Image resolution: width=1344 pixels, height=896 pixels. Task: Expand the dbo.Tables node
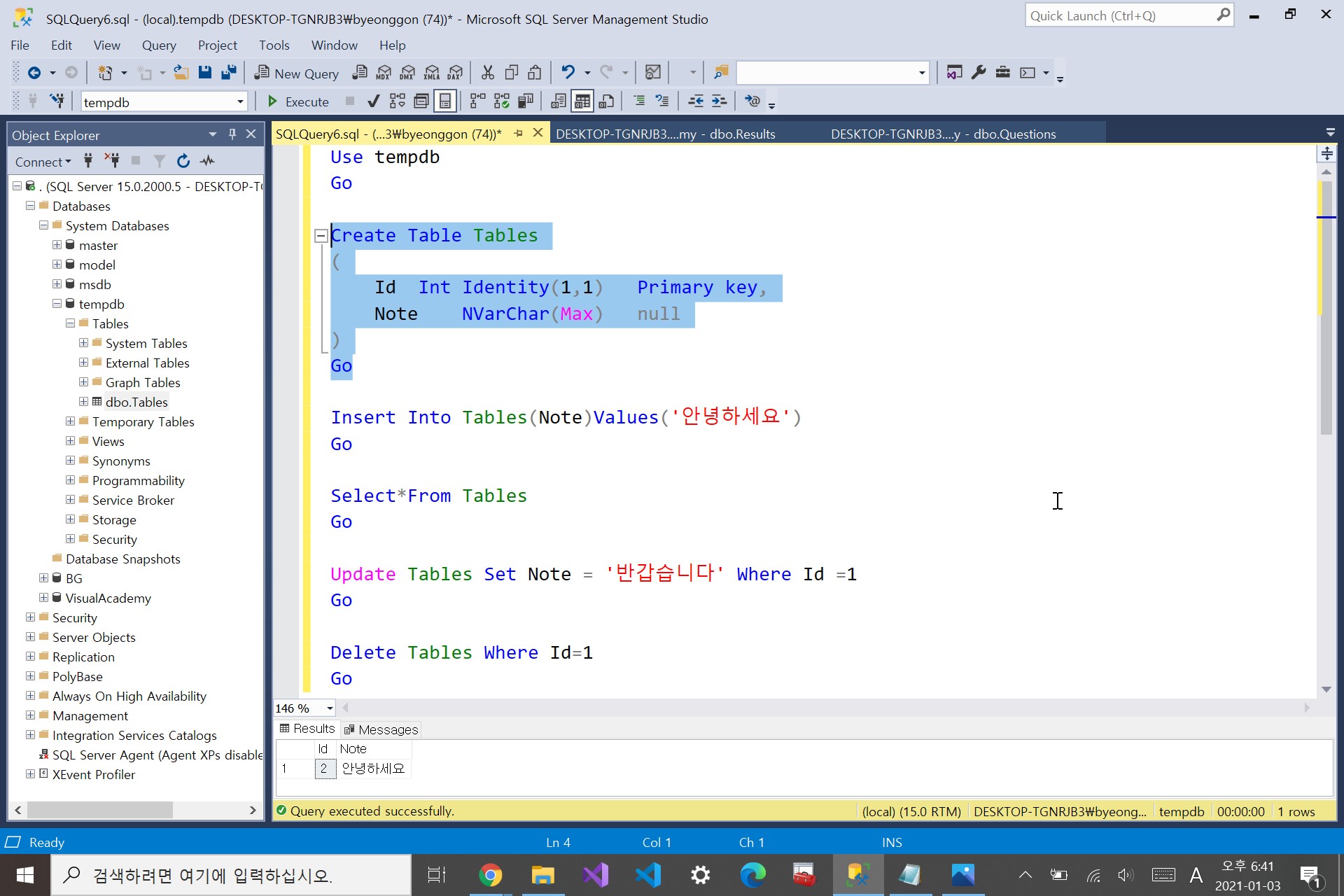(83, 402)
